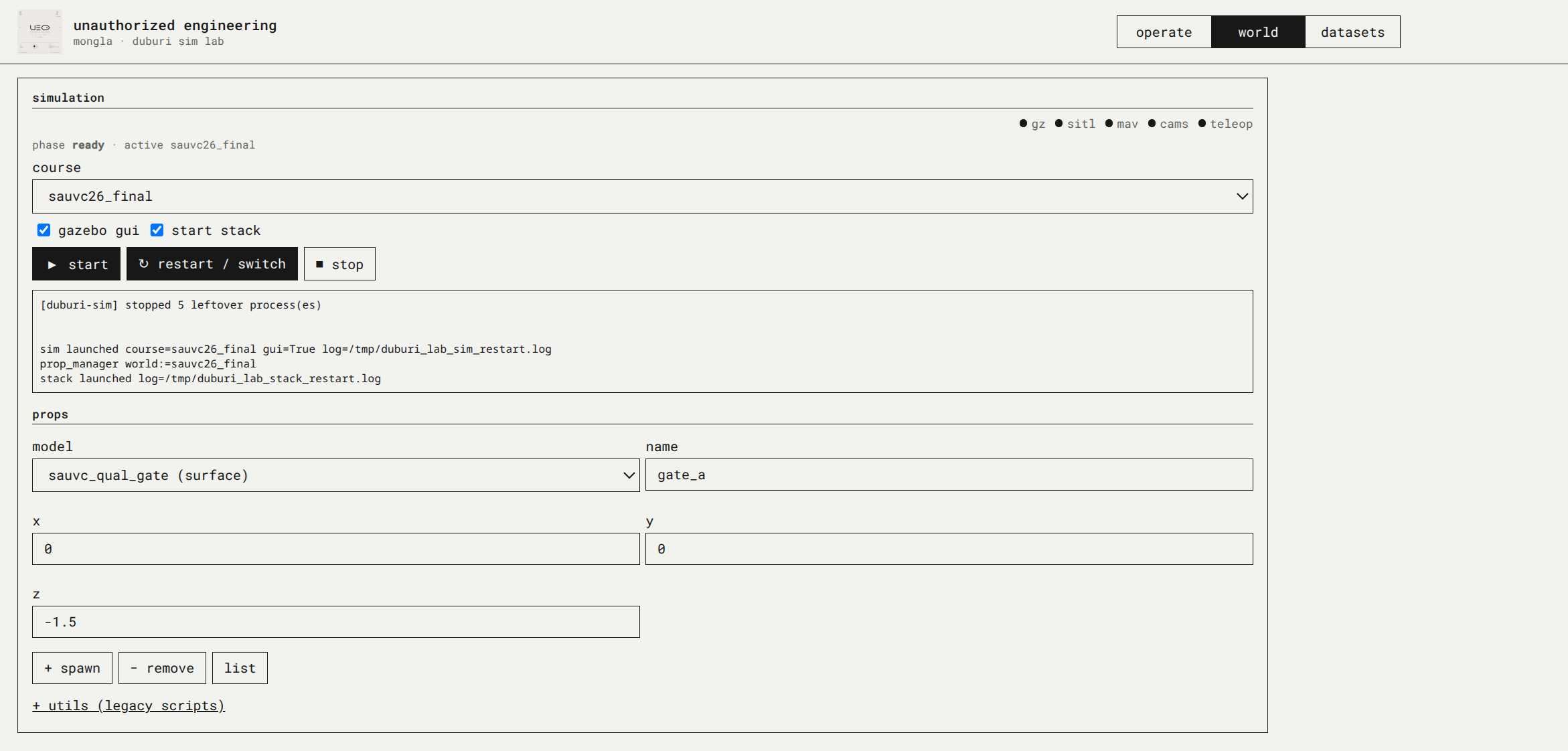1568x751 pixels.
Task: Click the cams status indicator dot
Action: click(1152, 123)
